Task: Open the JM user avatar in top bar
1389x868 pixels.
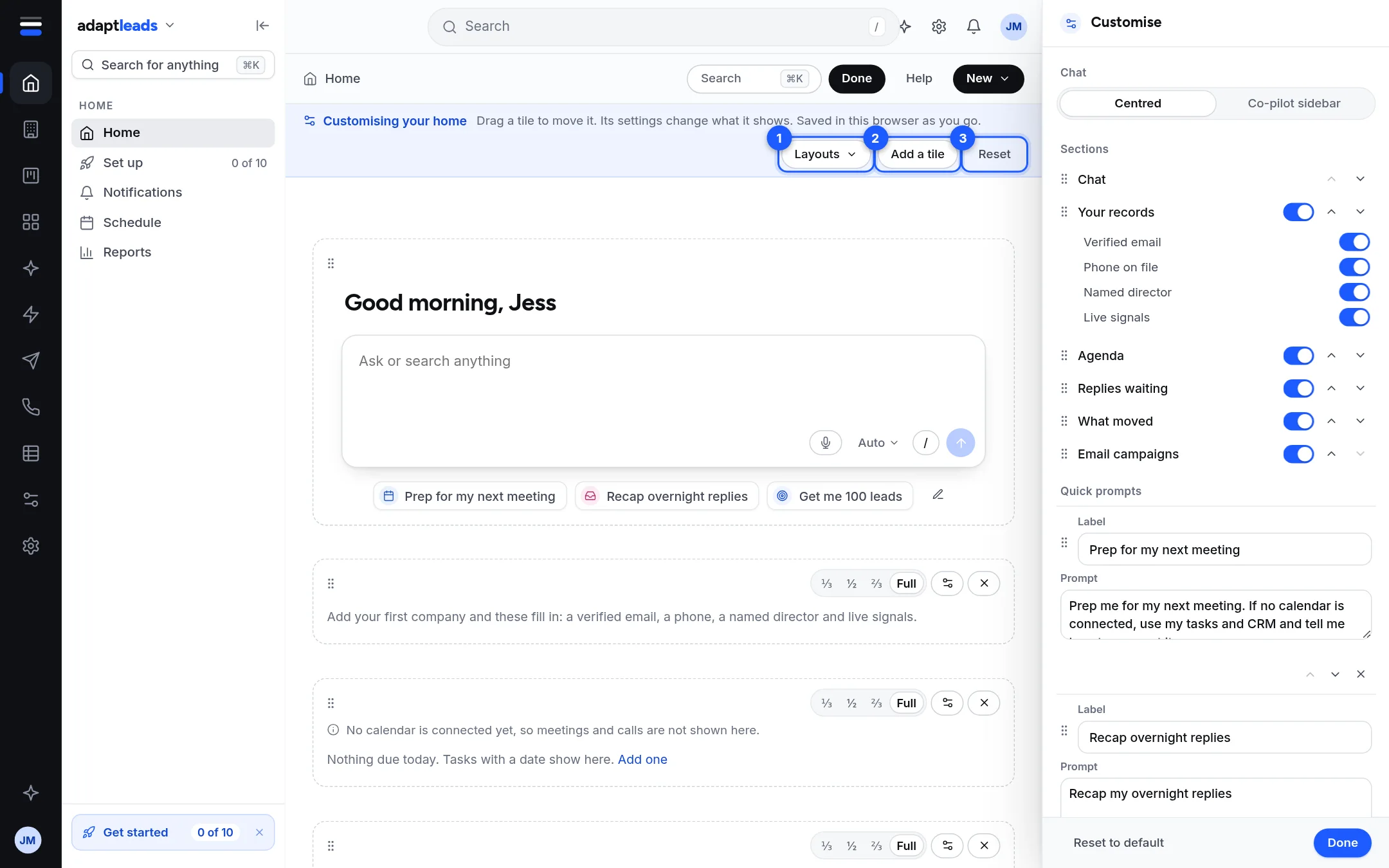Action: coord(1013,26)
